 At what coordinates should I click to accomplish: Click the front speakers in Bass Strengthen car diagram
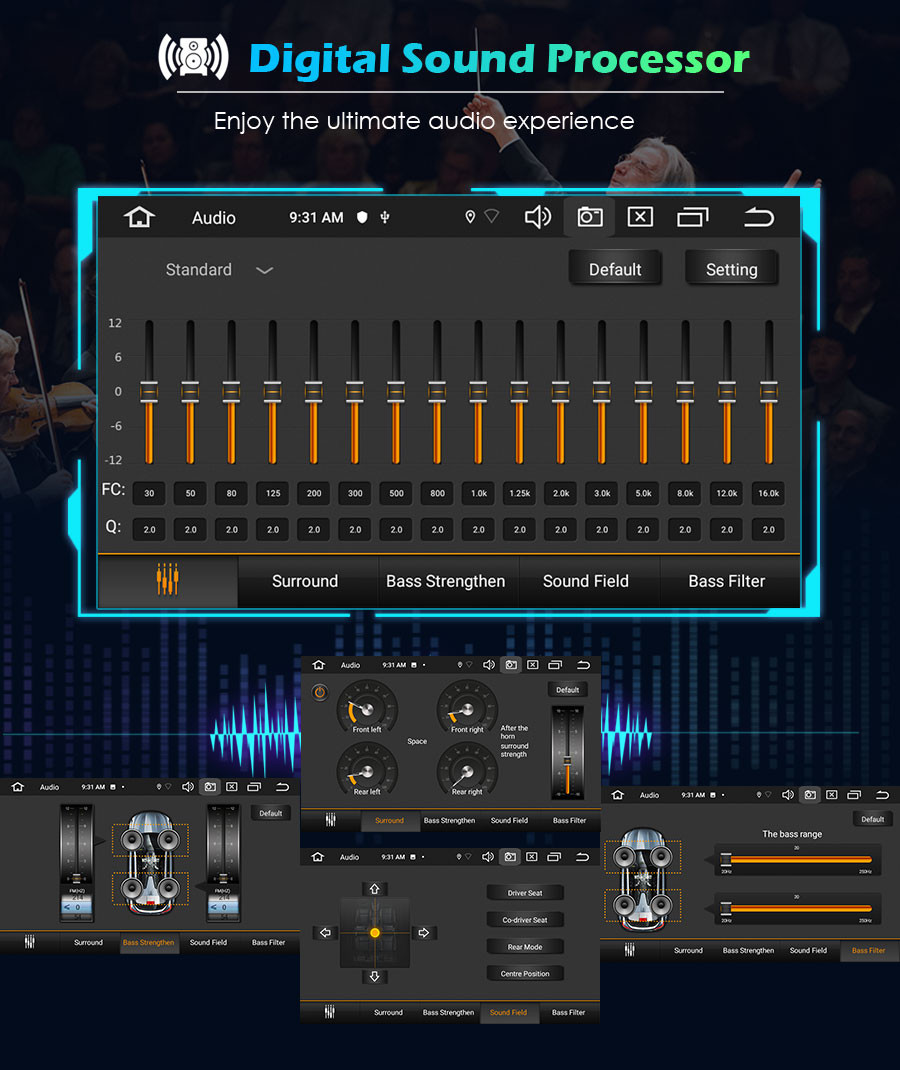coord(150,839)
